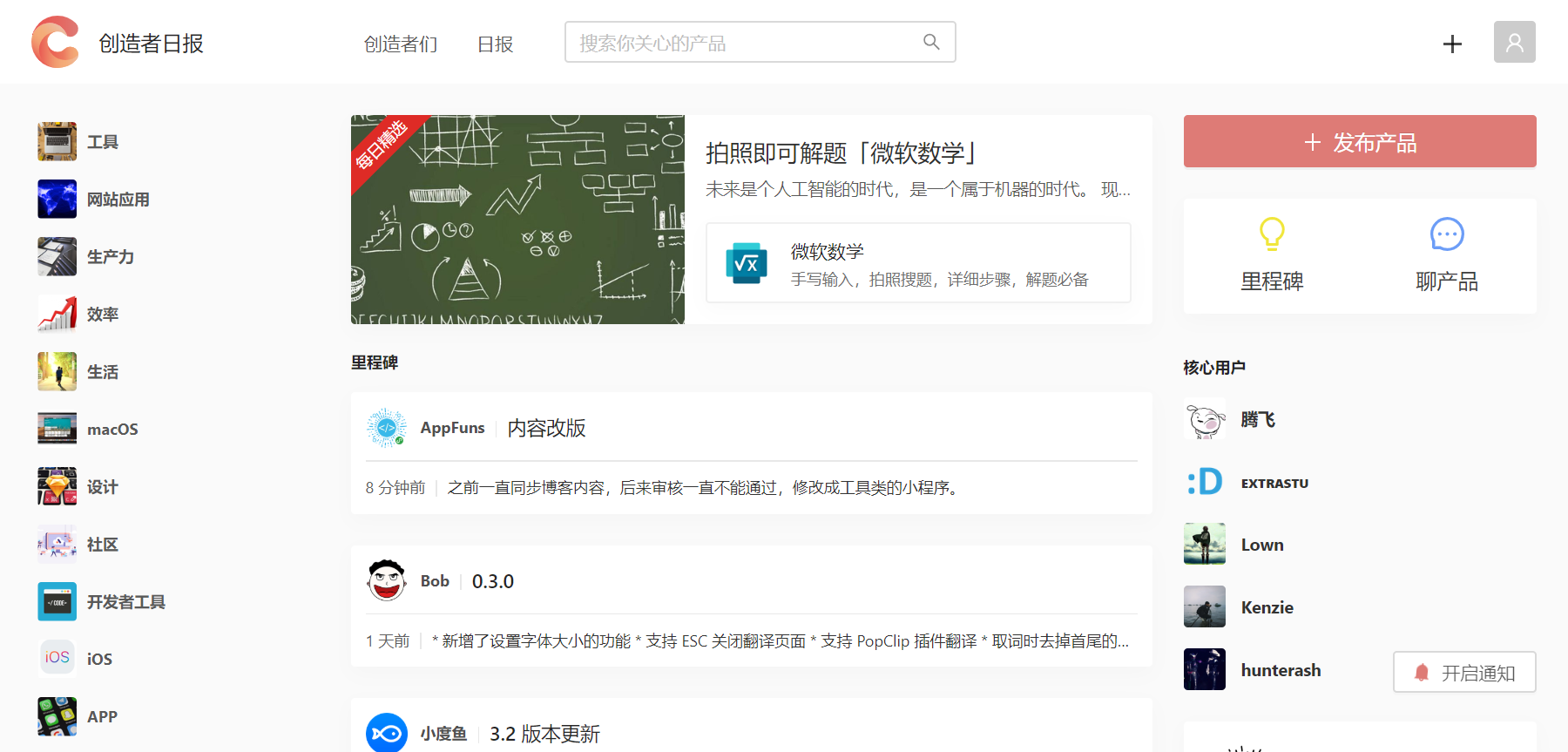This screenshot has width=1568, height=752.
Task: Switch to the 日报 nav tab
Action: 495,44
